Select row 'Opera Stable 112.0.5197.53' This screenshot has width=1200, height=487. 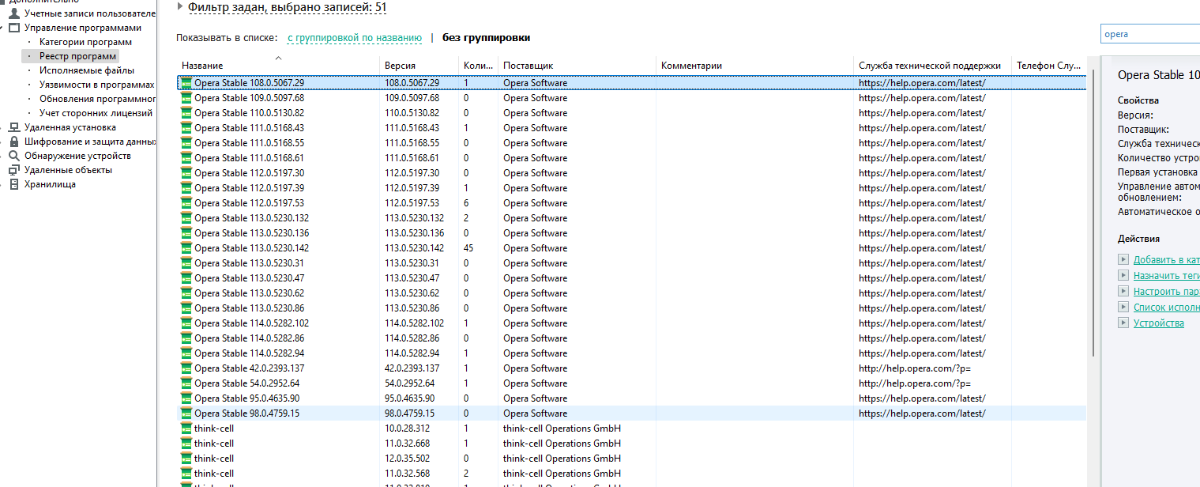(631, 203)
